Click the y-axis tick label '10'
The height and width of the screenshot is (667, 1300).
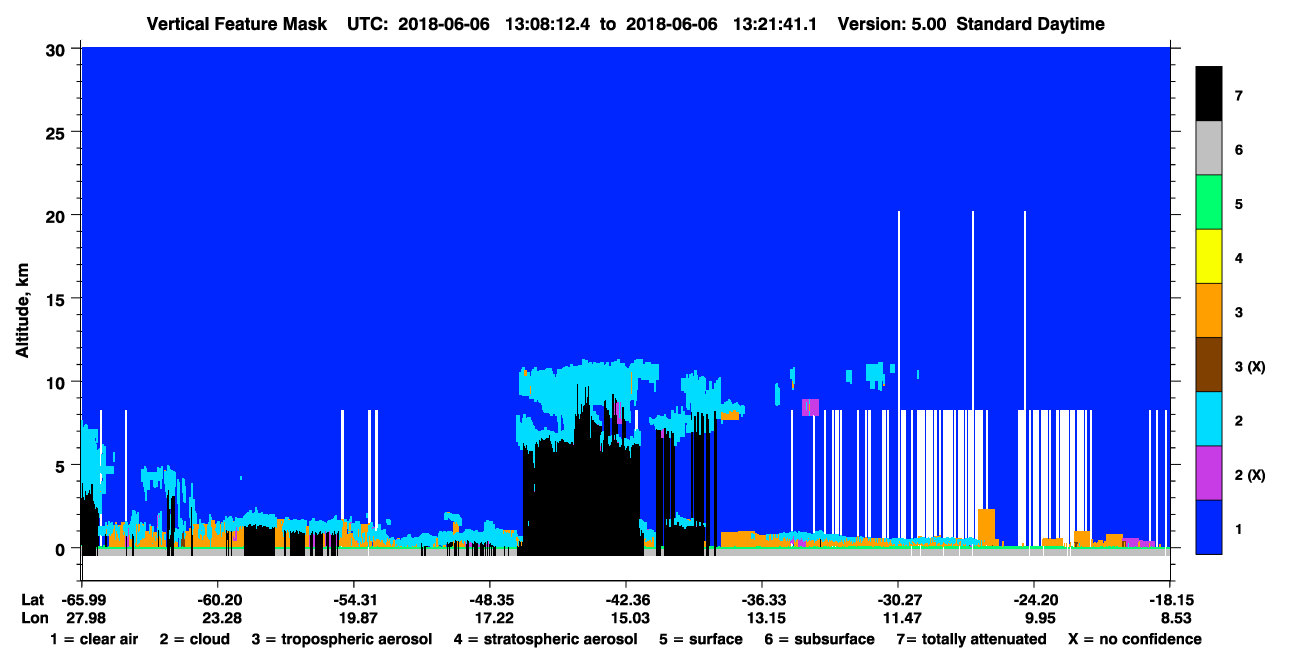tap(58, 382)
